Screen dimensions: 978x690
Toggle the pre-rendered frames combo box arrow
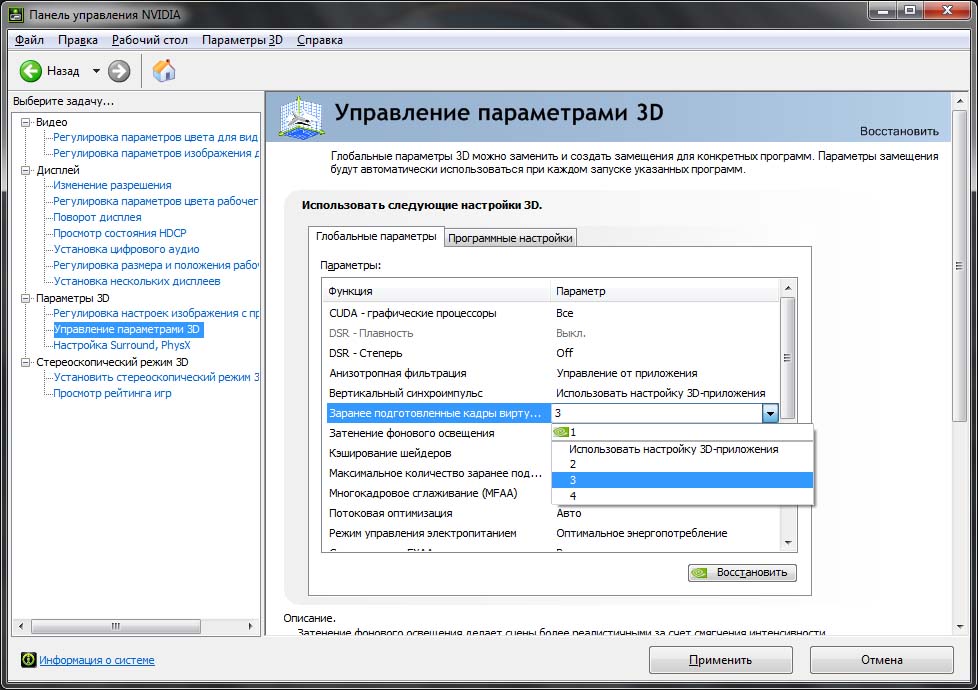770,413
